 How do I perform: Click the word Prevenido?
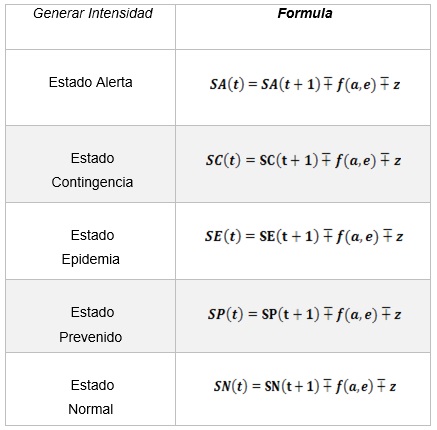click(x=90, y=337)
